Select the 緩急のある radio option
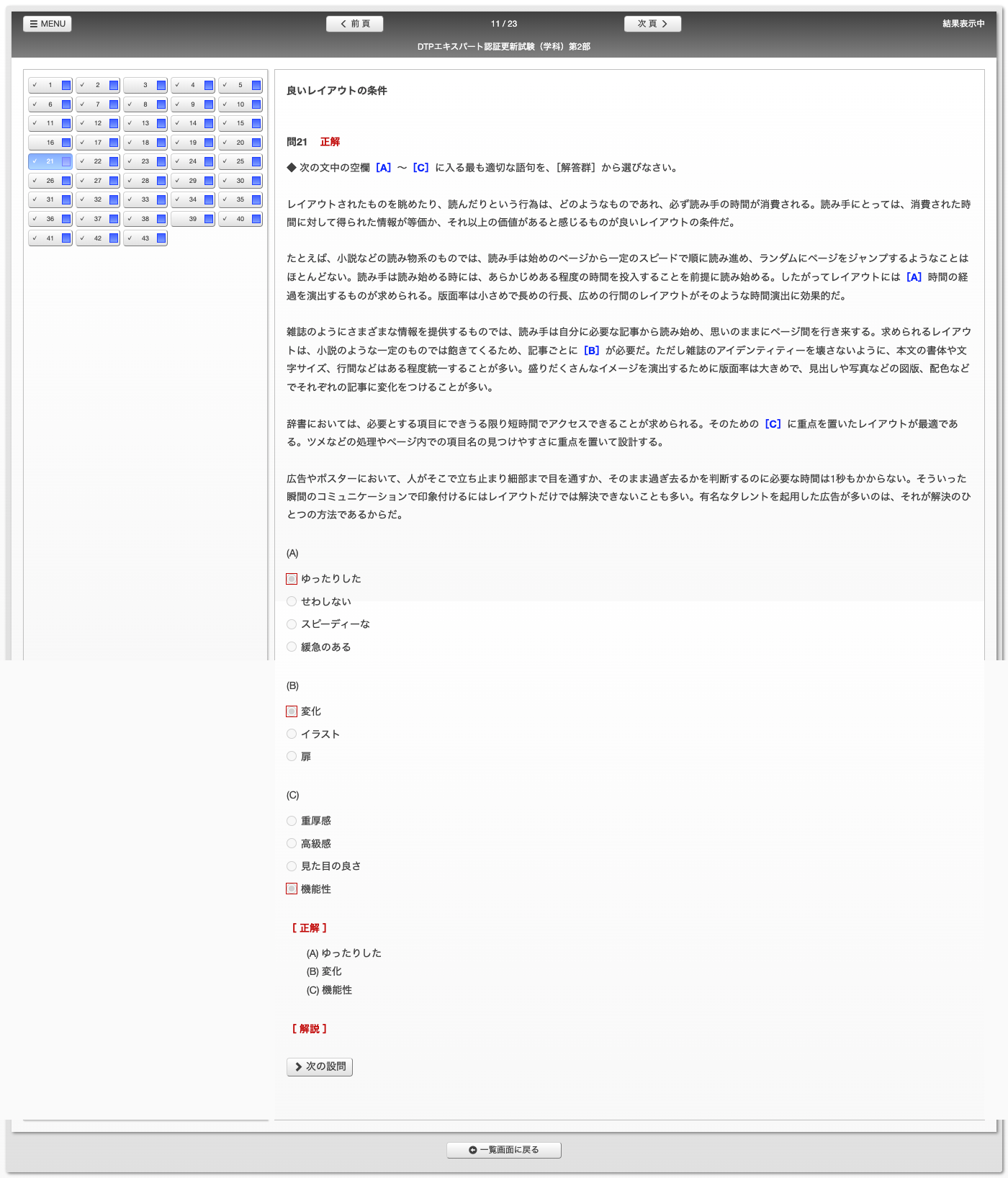1008x1178 pixels. [292, 647]
